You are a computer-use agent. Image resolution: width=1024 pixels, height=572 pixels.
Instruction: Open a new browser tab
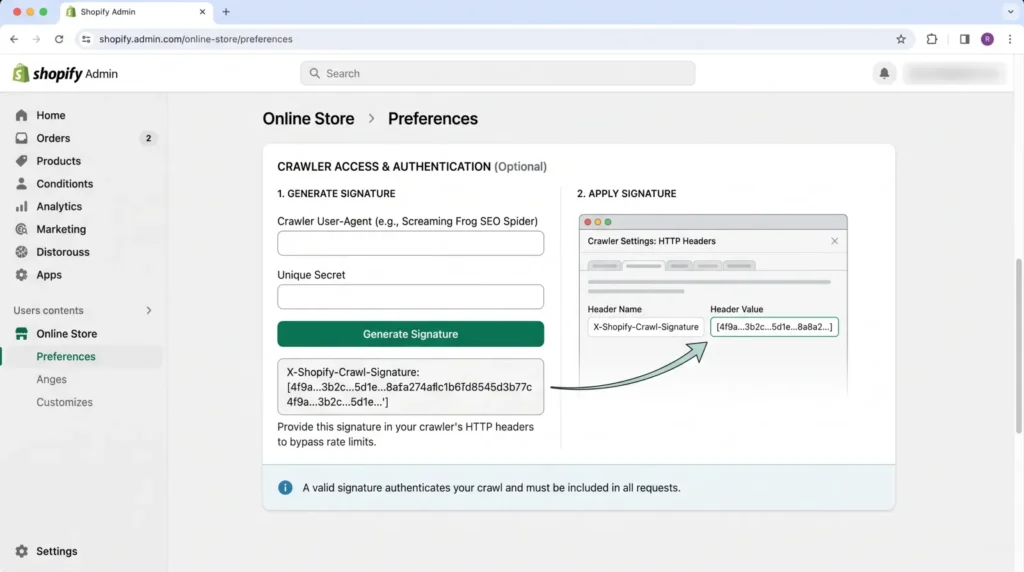point(226,12)
